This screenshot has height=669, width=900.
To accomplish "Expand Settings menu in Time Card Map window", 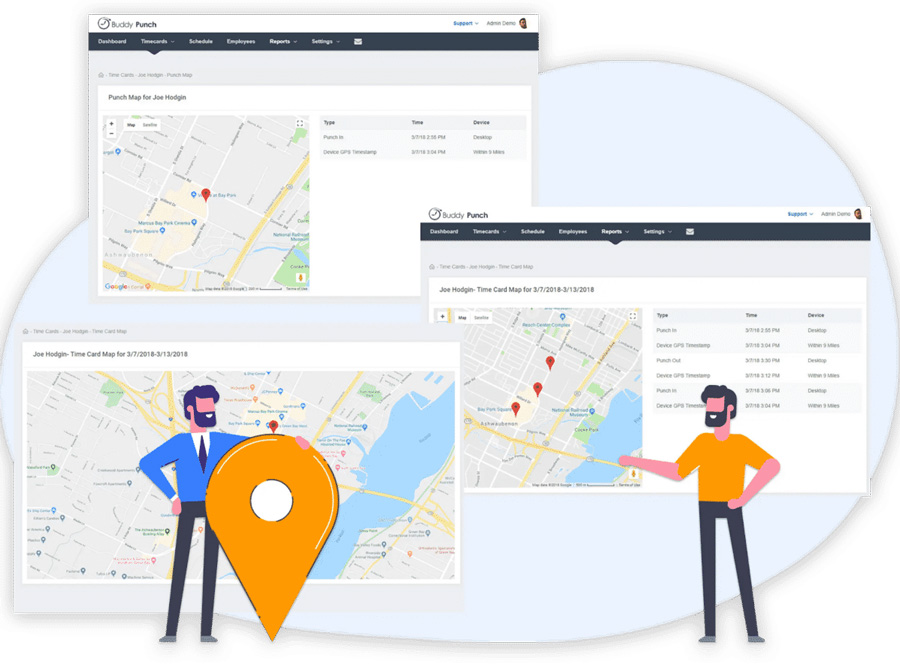I will click(x=657, y=232).
